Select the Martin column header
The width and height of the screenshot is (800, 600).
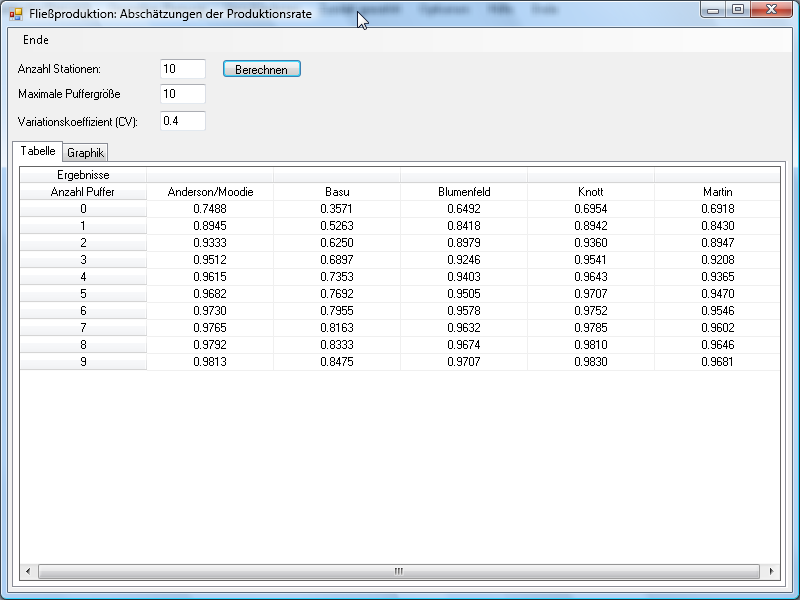click(717, 192)
